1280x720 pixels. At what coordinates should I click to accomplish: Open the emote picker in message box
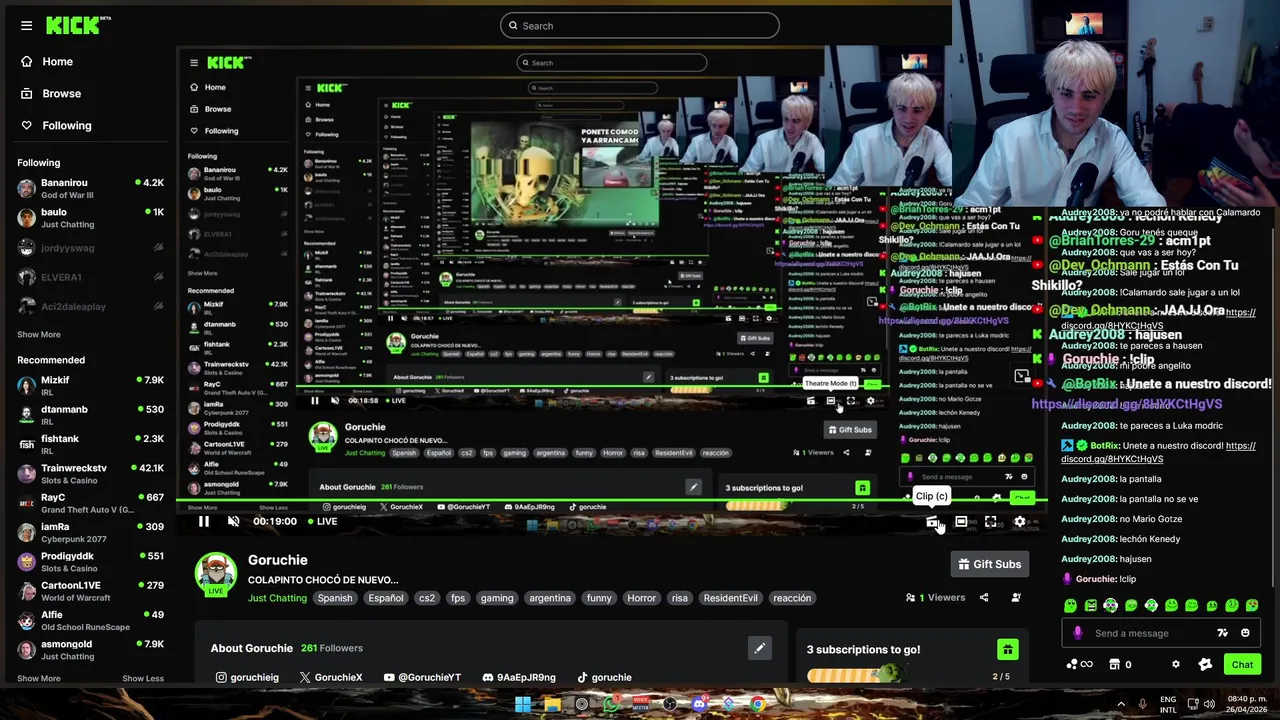(1245, 633)
